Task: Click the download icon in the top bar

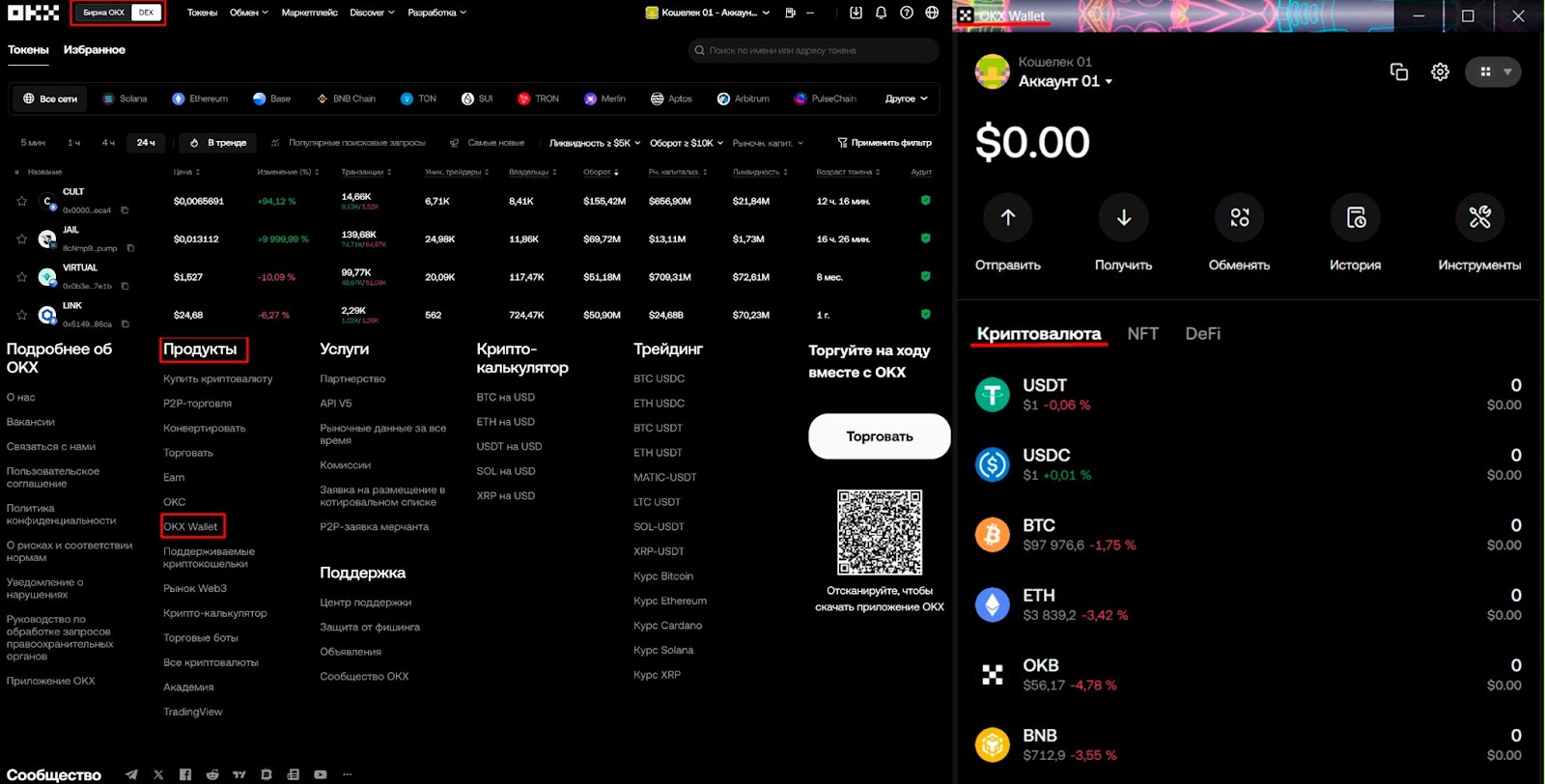Action: point(856,13)
